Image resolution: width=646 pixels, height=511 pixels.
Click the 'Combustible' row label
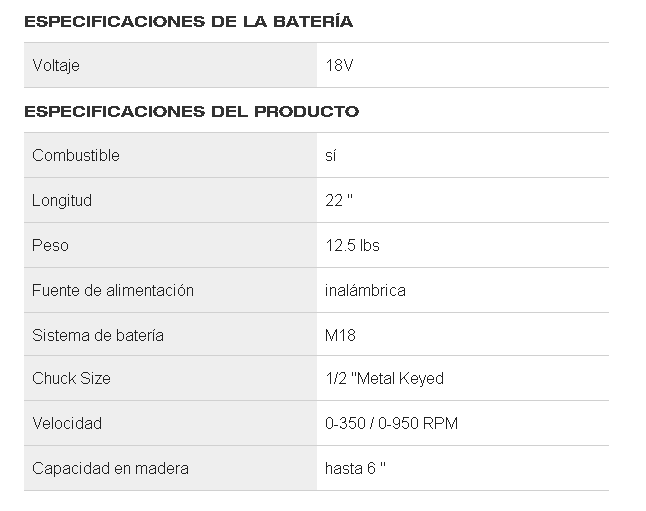click(x=76, y=155)
